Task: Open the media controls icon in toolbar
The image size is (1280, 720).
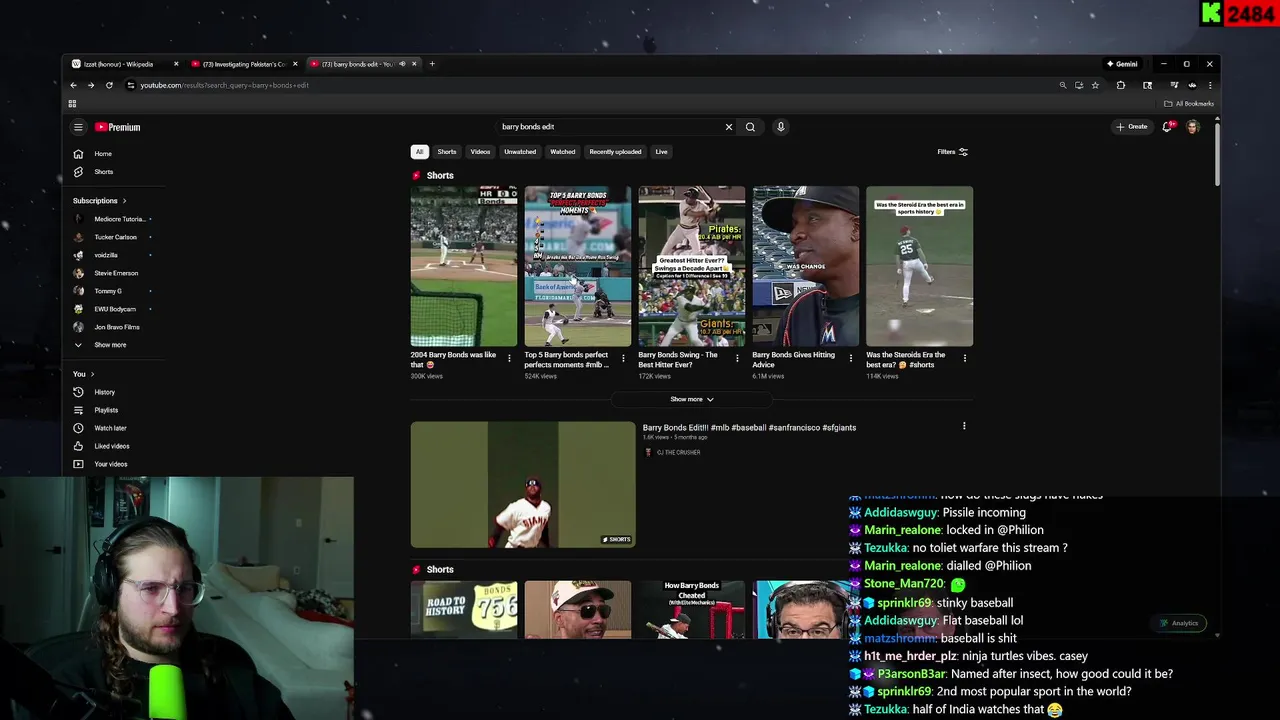Action: pos(1174,85)
